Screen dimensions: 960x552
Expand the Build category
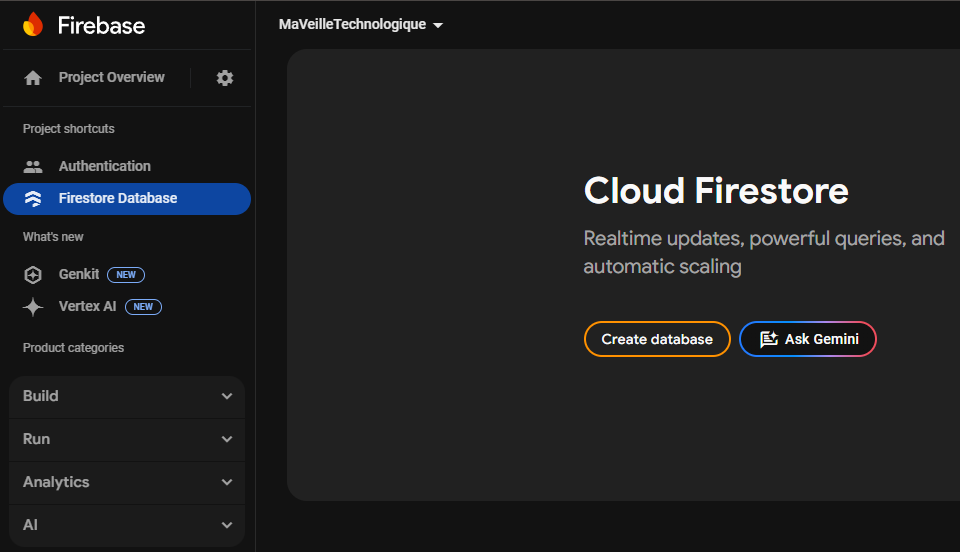click(127, 396)
